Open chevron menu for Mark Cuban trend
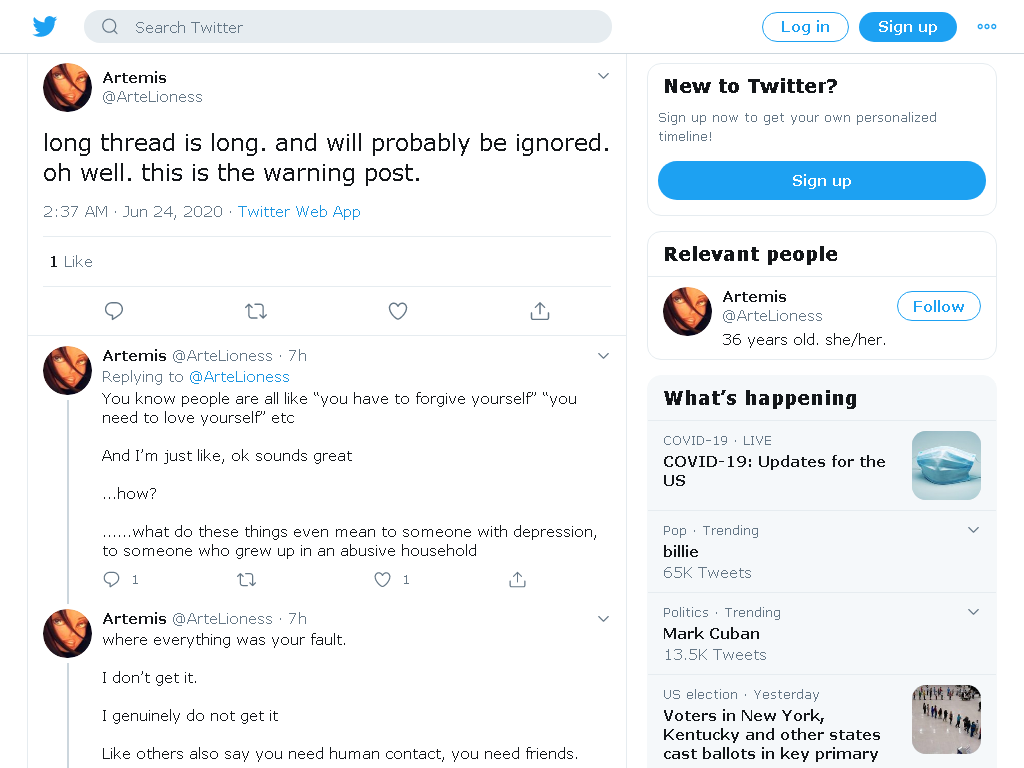Screen dimensions: 1024x768 coord(973,612)
